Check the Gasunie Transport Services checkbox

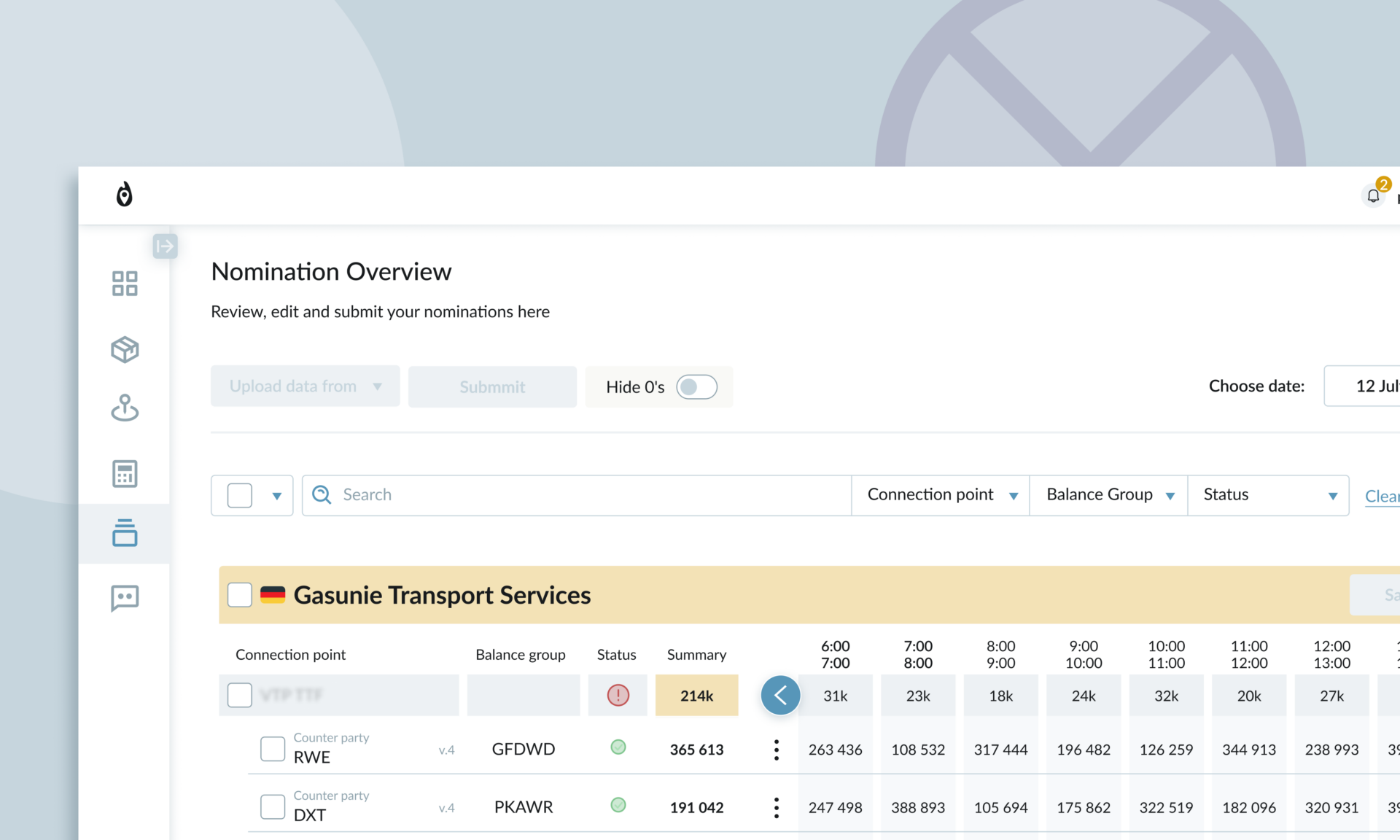click(240, 595)
